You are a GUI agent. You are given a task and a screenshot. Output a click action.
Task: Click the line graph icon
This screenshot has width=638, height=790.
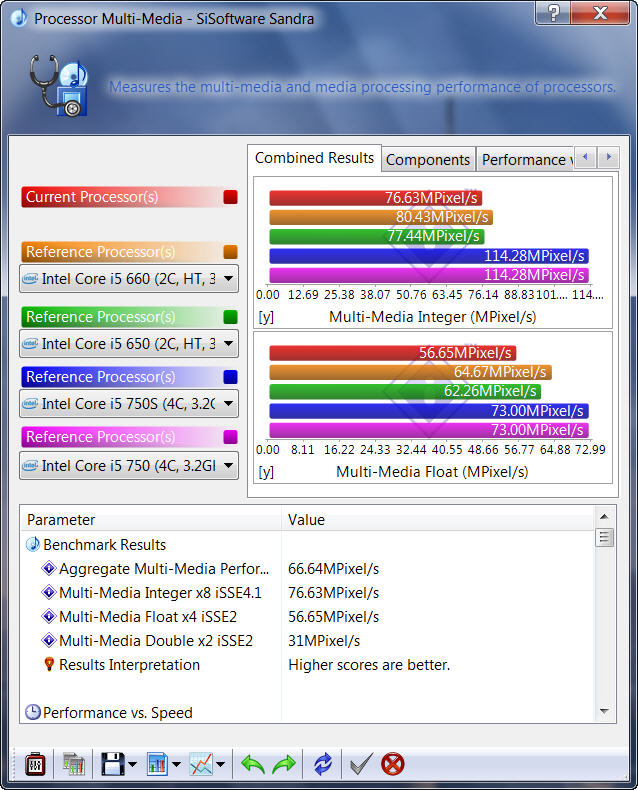coord(201,765)
